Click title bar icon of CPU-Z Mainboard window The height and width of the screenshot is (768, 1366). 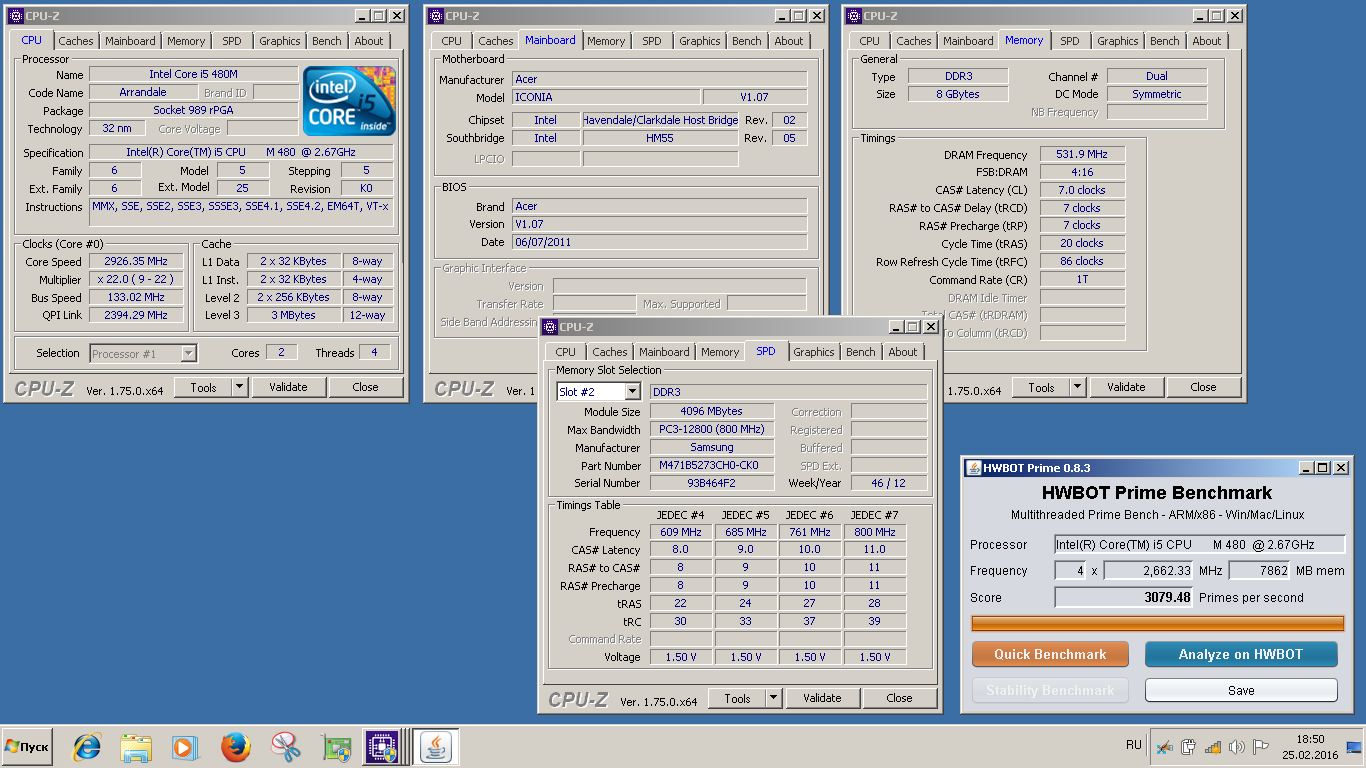click(x=436, y=16)
